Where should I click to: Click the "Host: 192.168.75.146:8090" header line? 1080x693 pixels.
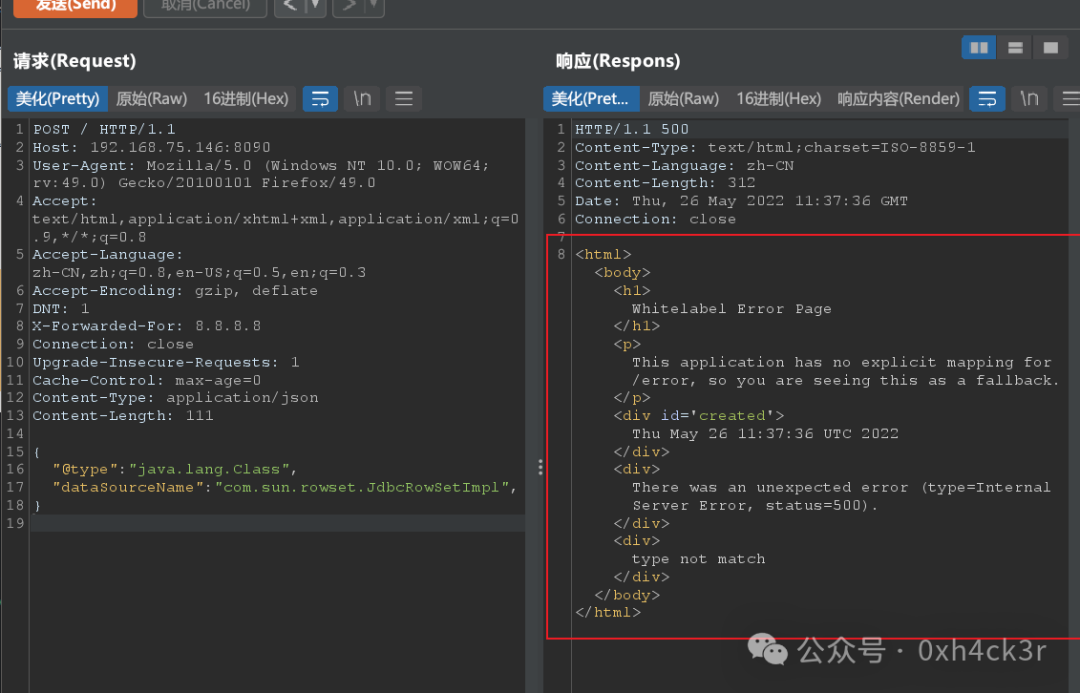point(152,147)
